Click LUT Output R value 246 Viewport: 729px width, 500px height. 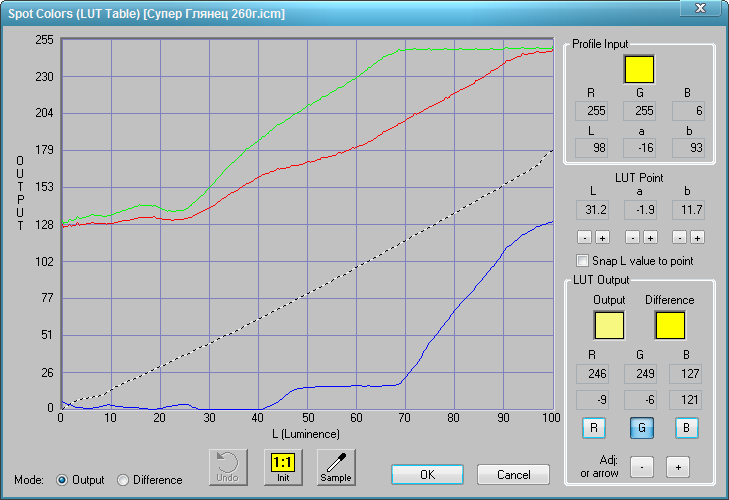[x=592, y=373]
